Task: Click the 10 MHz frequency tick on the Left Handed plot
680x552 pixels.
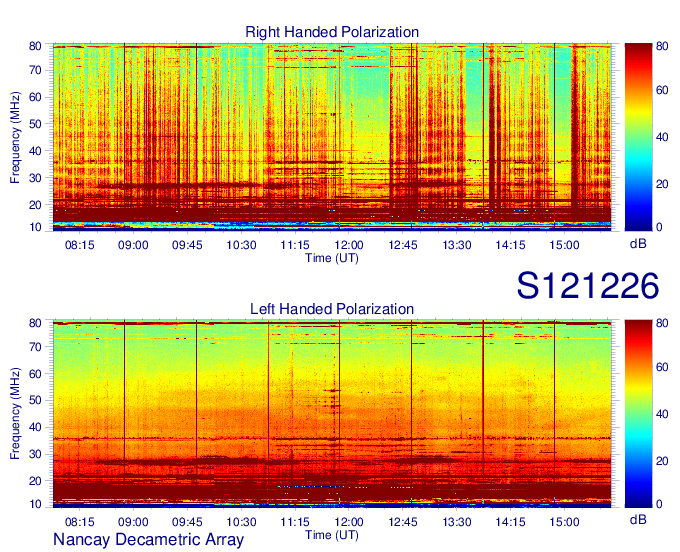Action: click(x=35, y=504)
